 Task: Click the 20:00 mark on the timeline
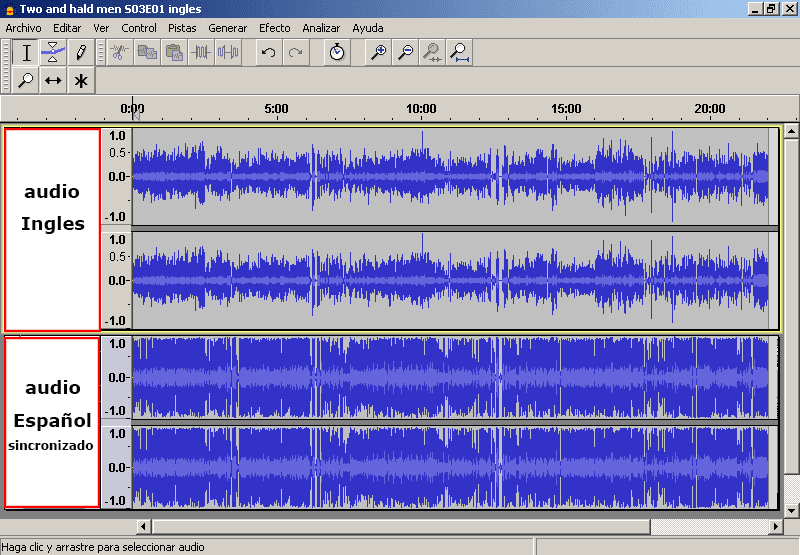[x=710, y=109]
